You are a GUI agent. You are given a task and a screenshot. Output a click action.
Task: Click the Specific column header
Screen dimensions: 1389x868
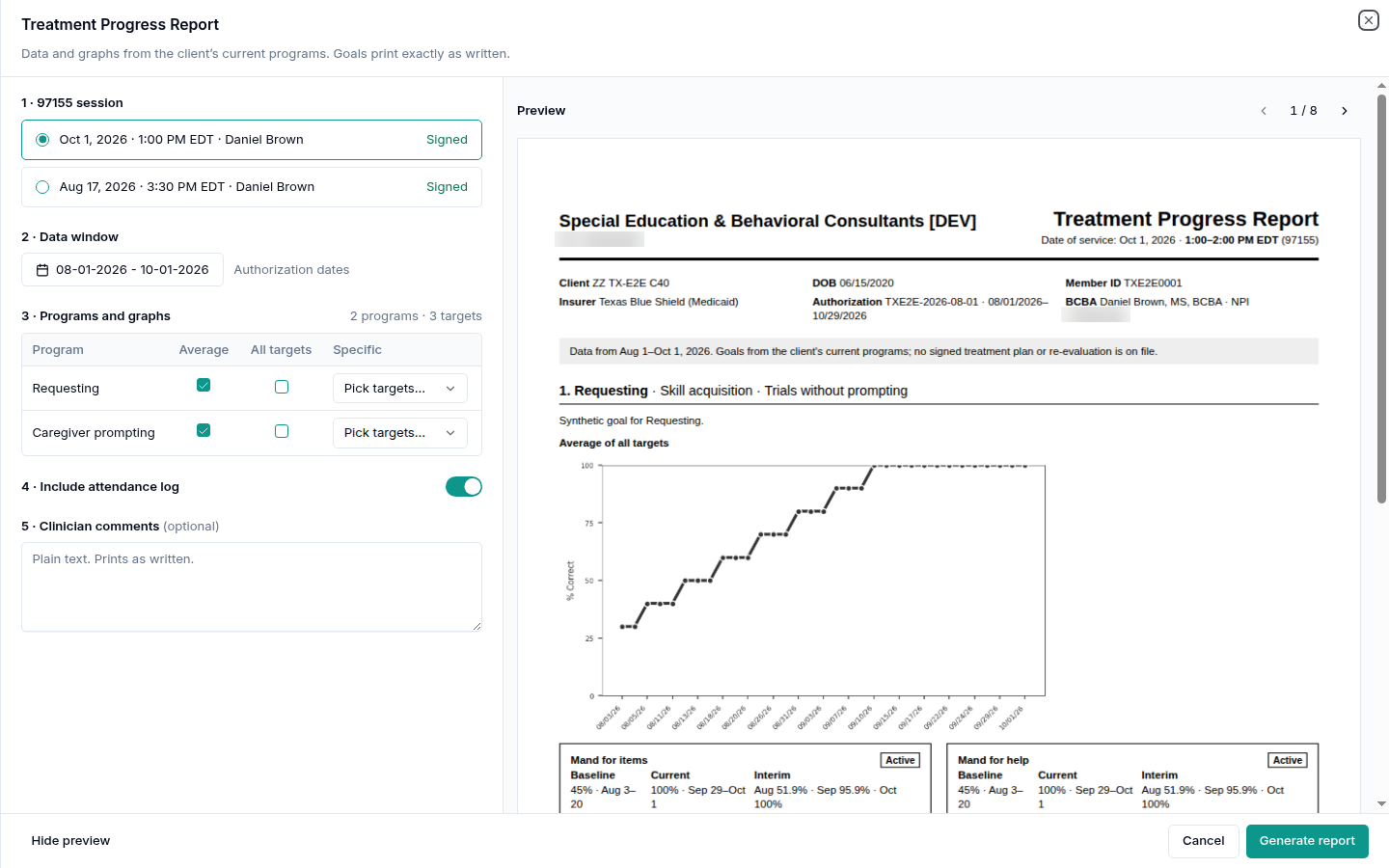[357, 350]
